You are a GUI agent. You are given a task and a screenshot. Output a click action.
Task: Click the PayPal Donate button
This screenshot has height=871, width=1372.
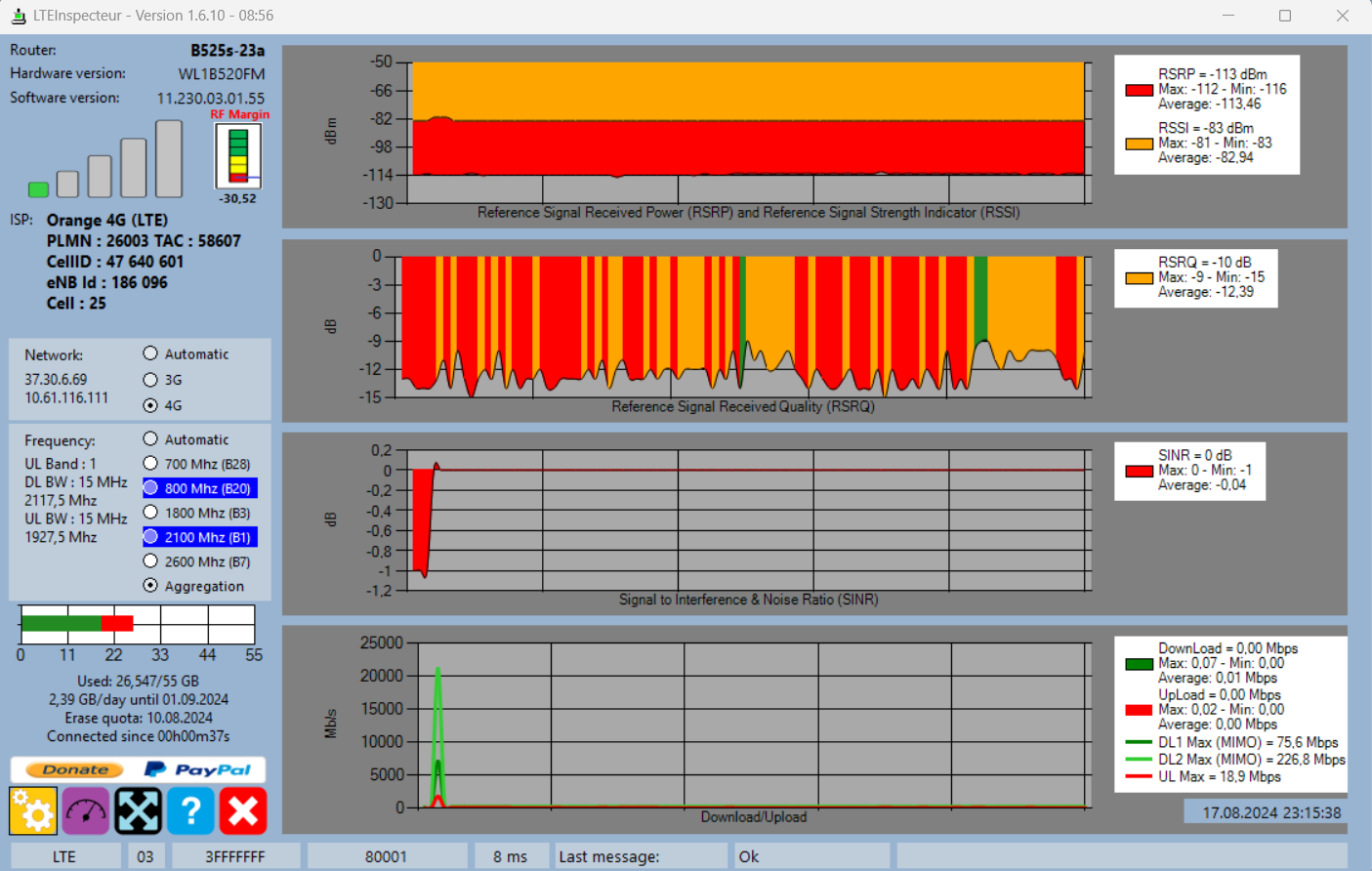click(138, 769)
